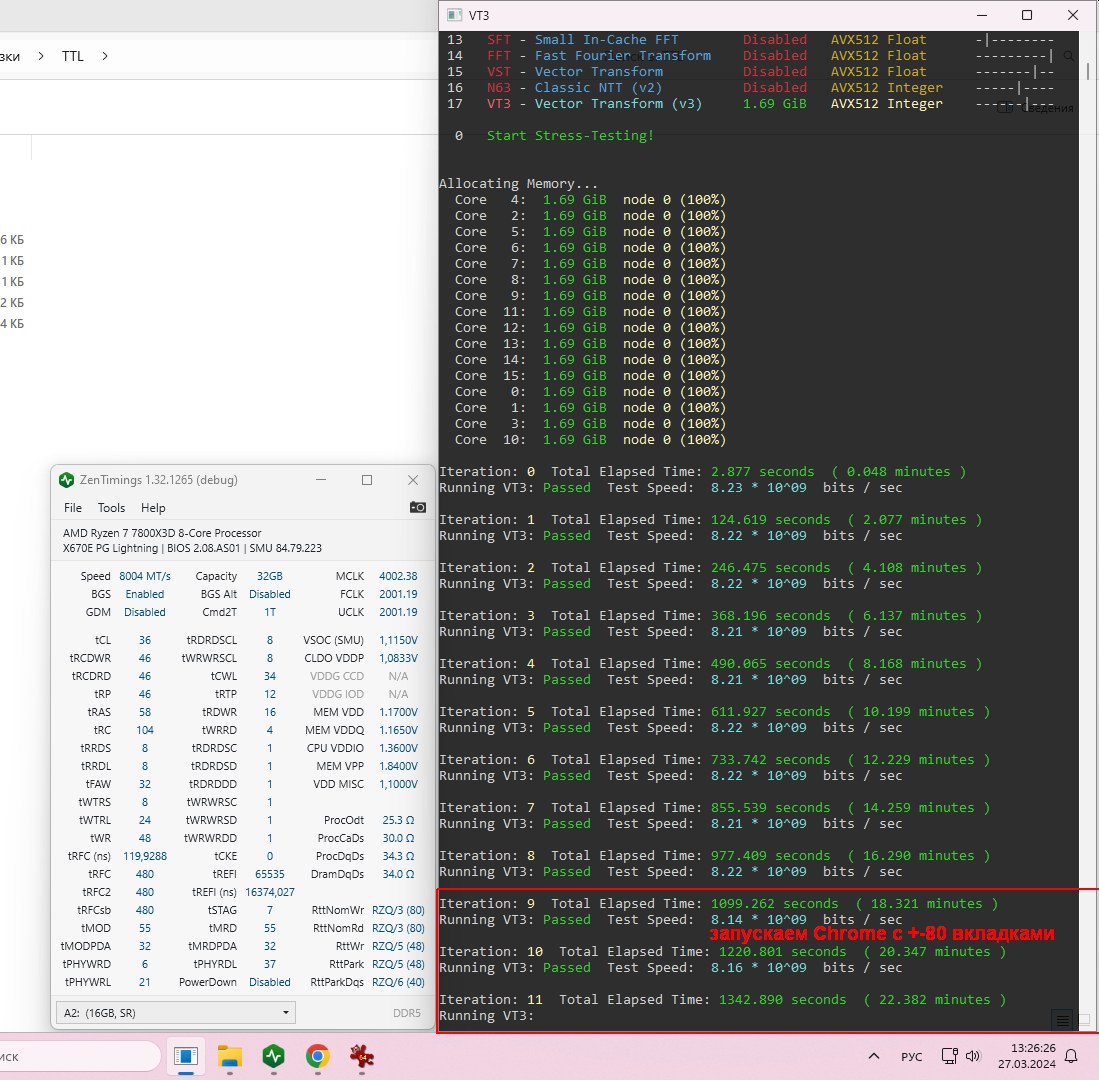The height and width of the screenshot is (1080, 1099).
Task: Select the Speed value 8004 MT/s
Action: [144, 576]
